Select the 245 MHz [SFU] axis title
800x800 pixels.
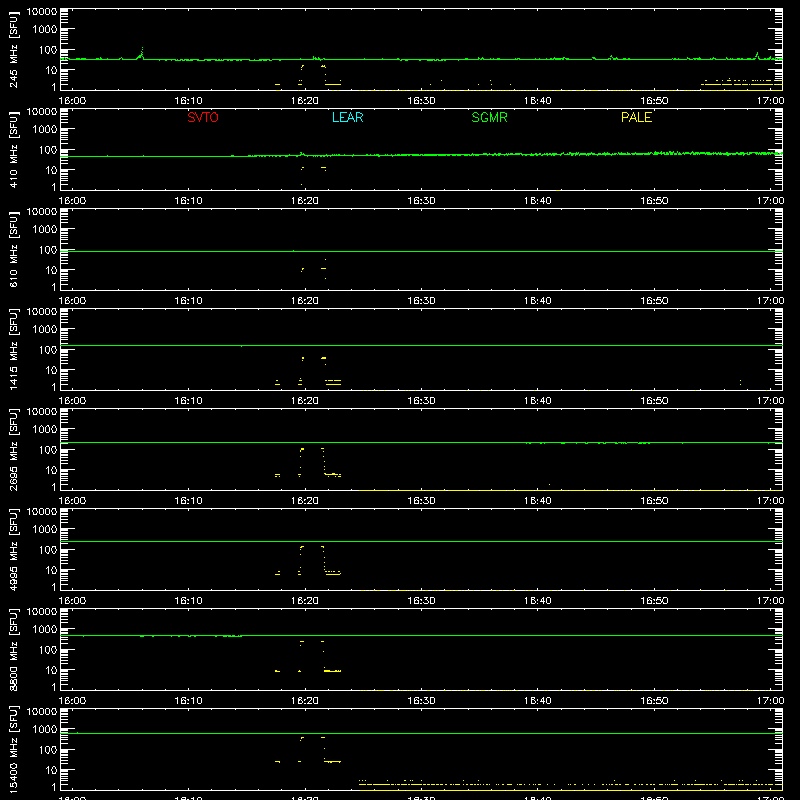click(x=13, y=50)
